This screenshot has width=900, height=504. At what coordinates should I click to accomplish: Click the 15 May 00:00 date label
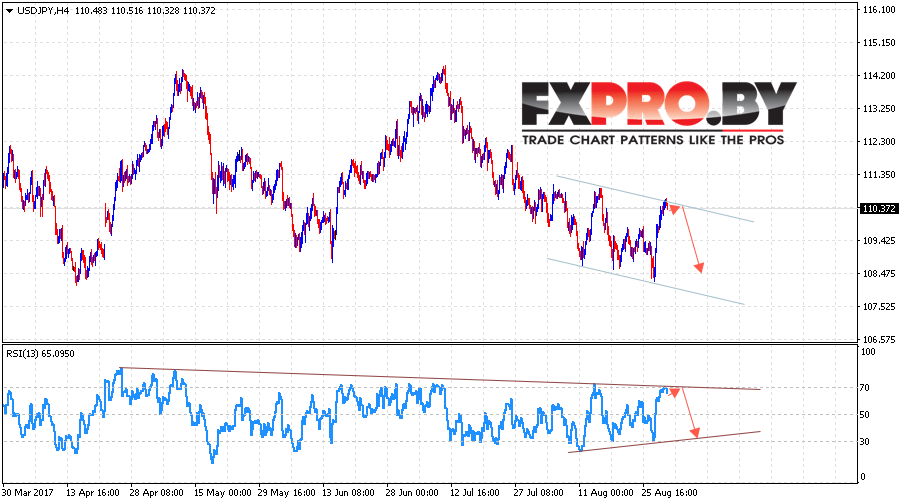[223, 493]
